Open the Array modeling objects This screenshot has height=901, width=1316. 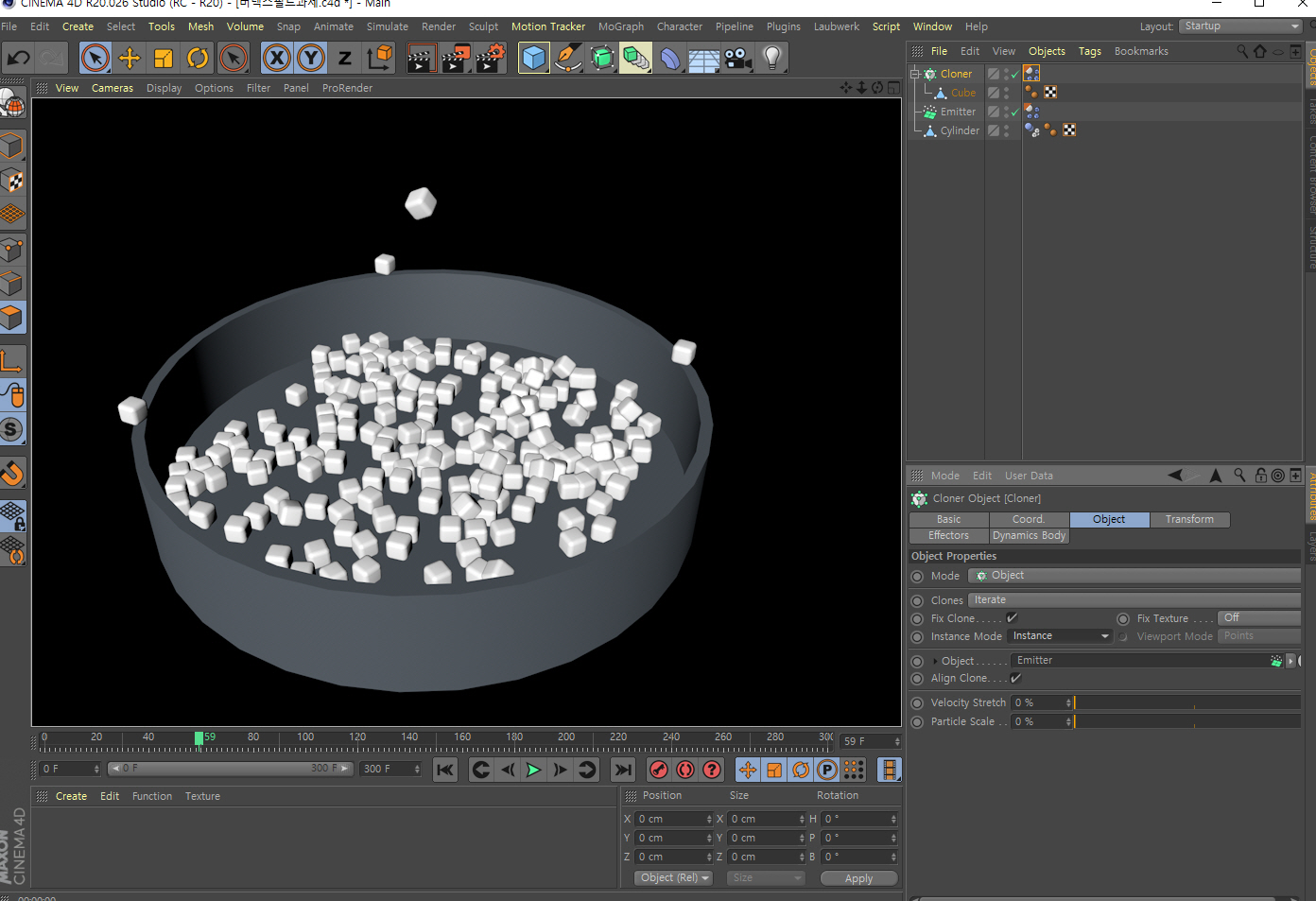click(636, 59)
